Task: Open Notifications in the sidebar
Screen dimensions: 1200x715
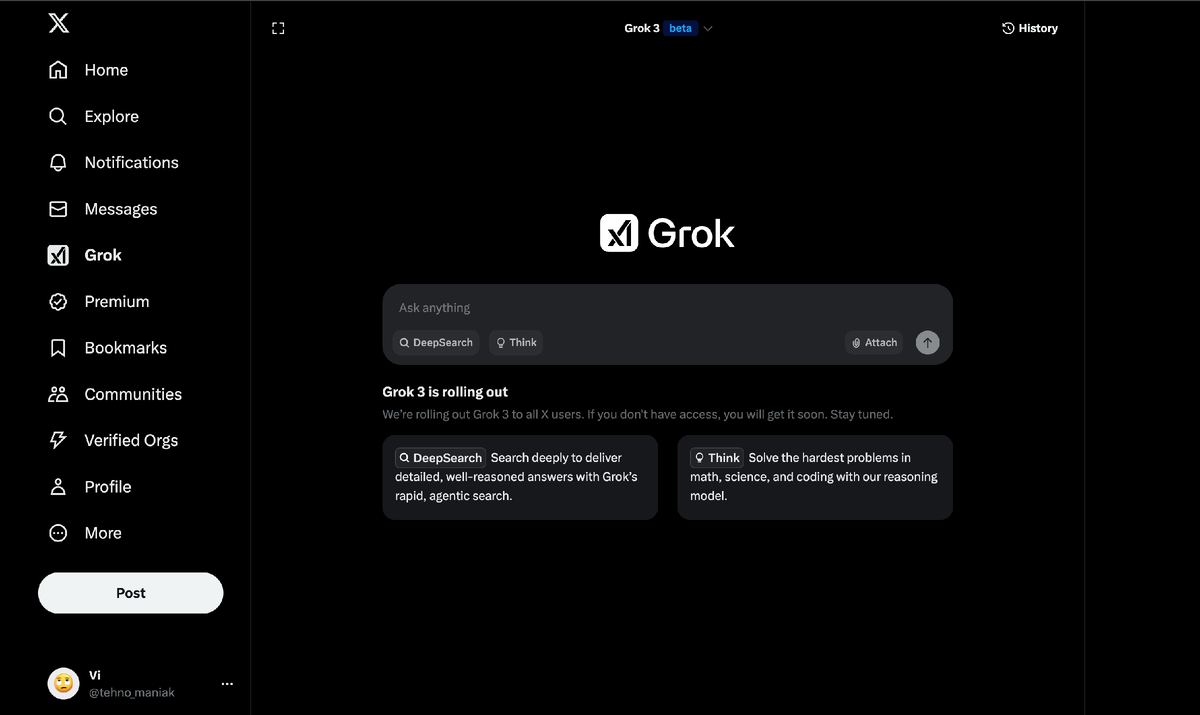Action: pos(114,162)
